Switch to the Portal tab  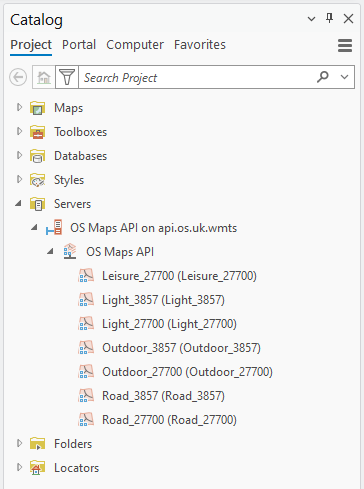79,45
